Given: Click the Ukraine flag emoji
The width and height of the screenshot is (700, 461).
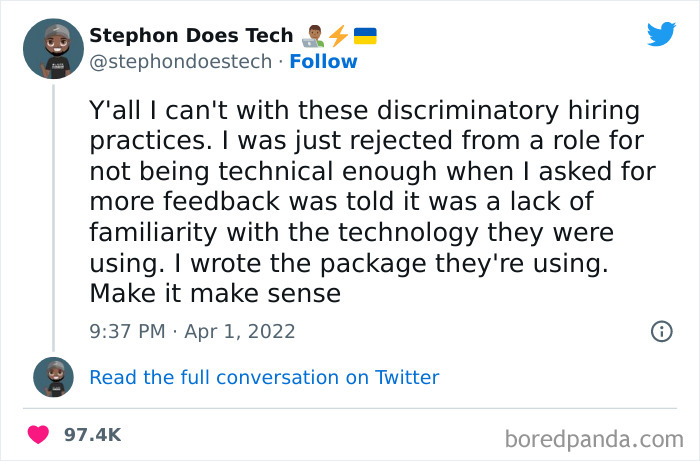Looking at the screenshot, I should [x=365, y=36].
